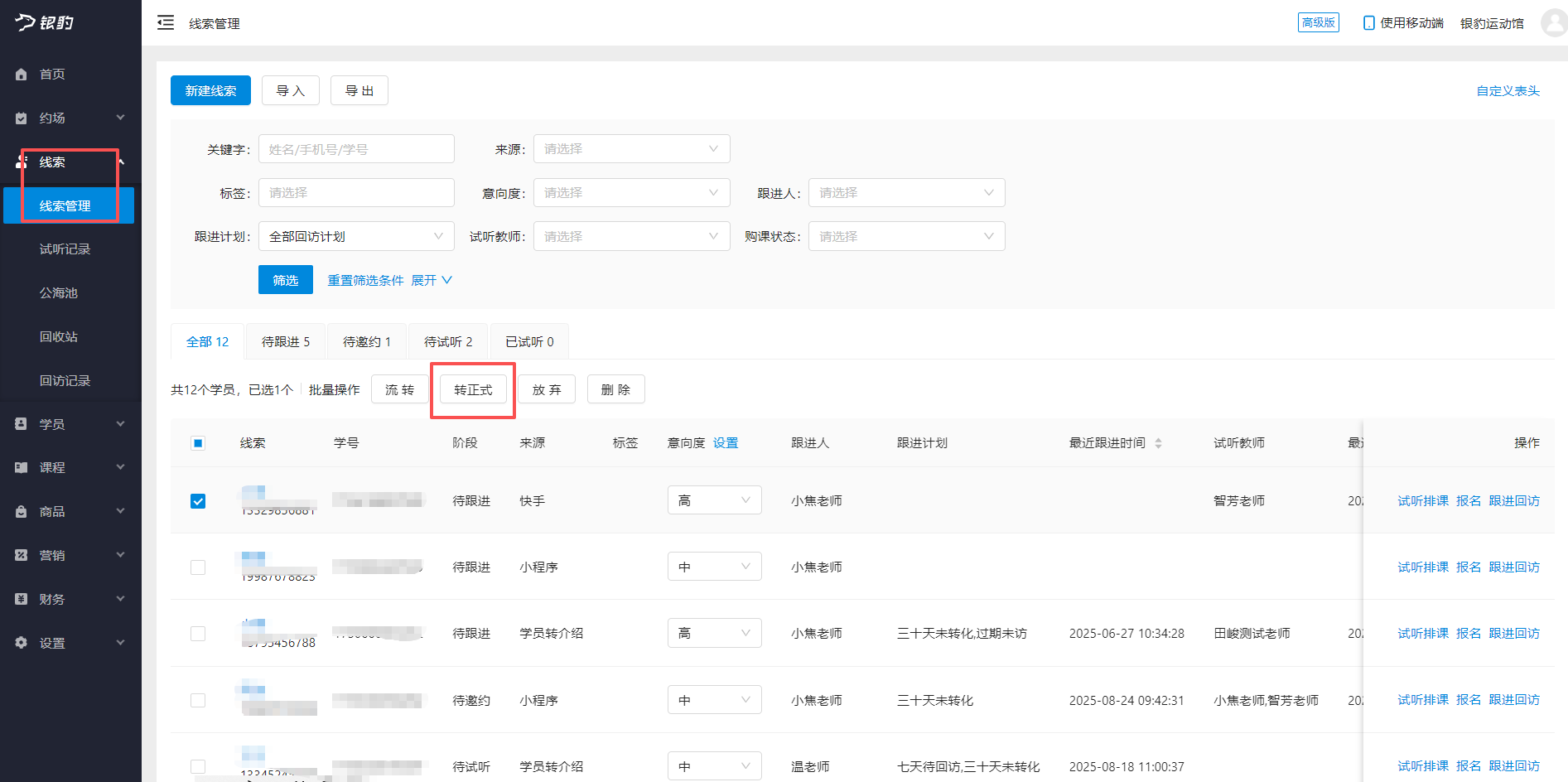Open the 营销 sidebar icon
The image size is (1568, 782).
[x=22, y=555]
